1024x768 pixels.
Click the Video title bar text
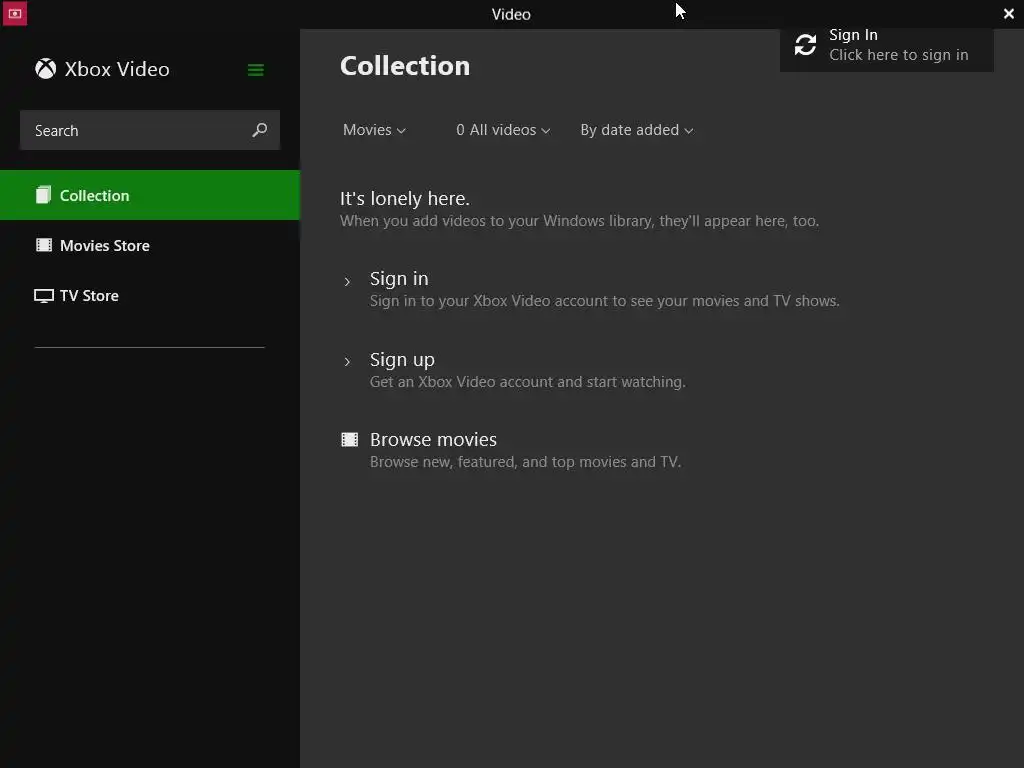(x=511, y=14)
